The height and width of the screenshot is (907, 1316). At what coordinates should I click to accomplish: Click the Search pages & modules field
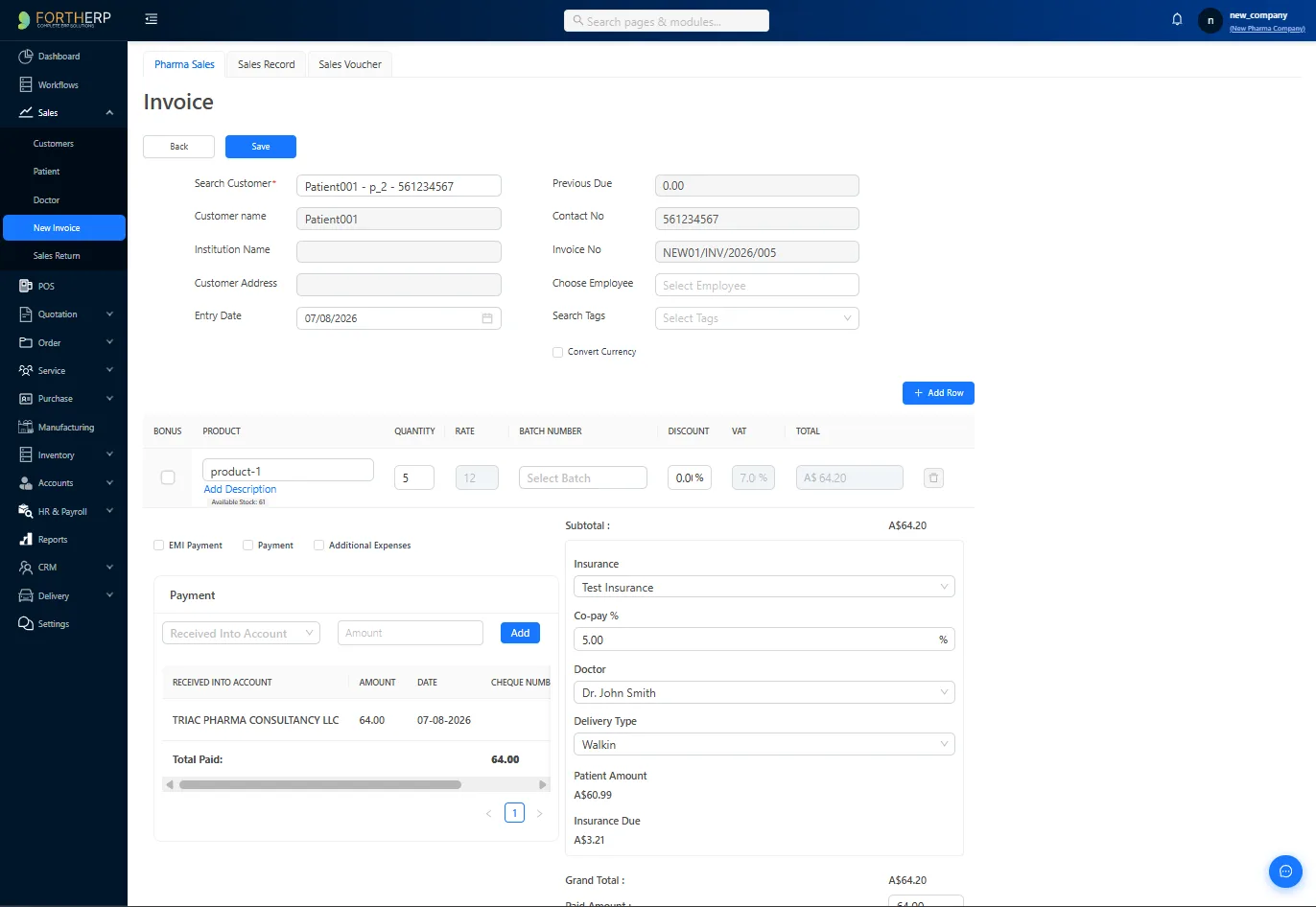point(667,20)
